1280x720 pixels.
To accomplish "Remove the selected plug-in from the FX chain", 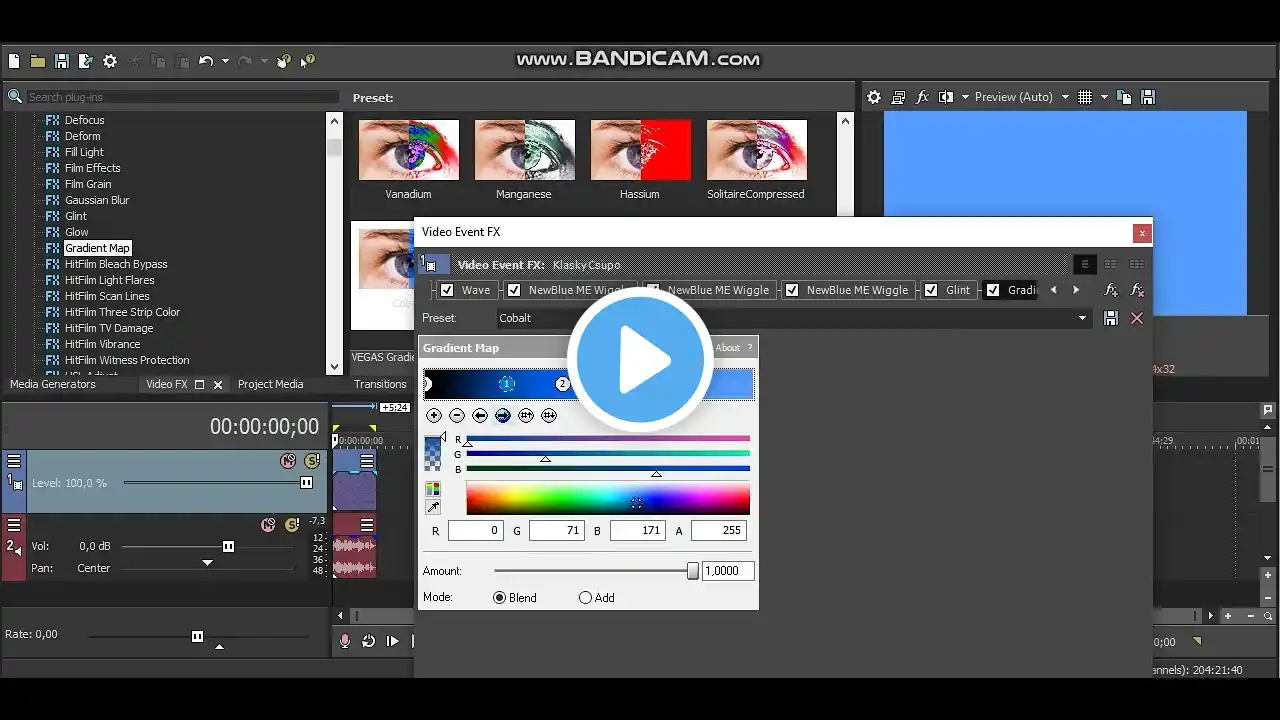I will point(1137,290).
